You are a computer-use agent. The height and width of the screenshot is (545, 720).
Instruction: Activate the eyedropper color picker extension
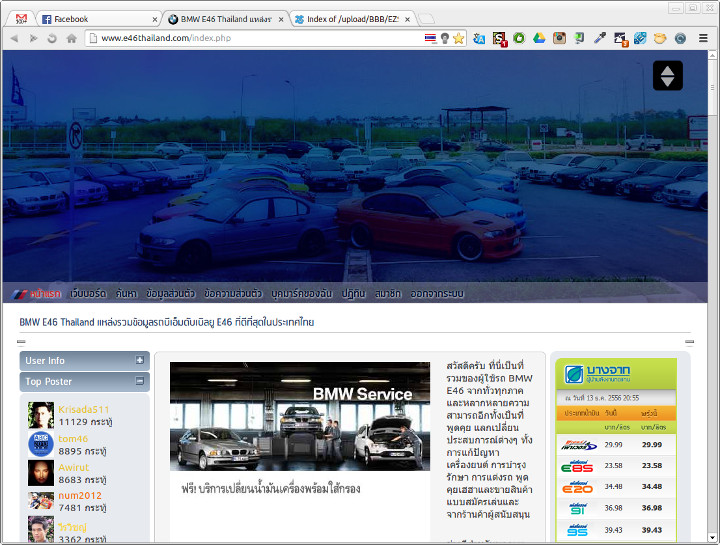(600, 38)
